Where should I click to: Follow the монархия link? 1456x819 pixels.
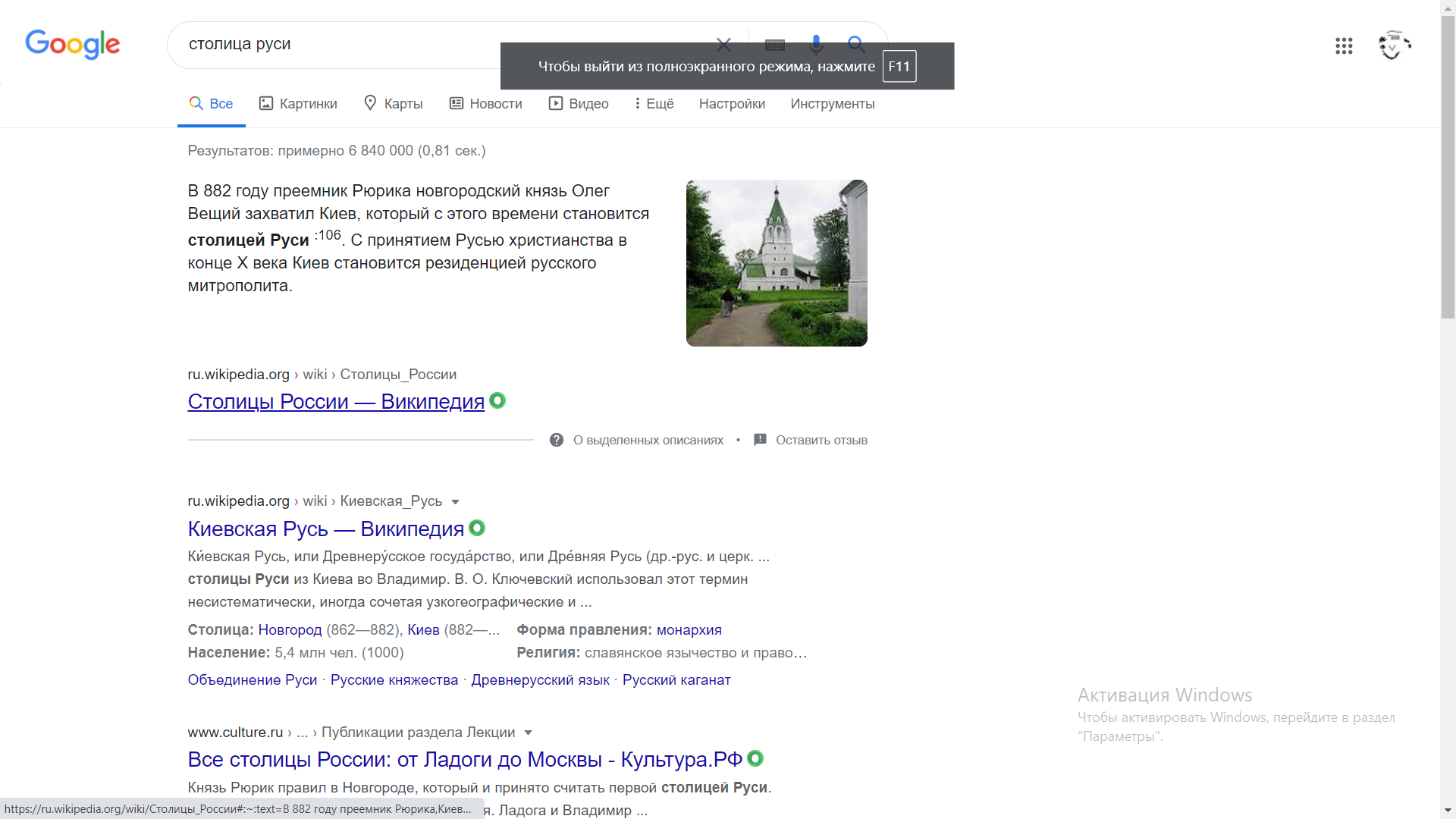pyautogui.click(x=689, y=630)
